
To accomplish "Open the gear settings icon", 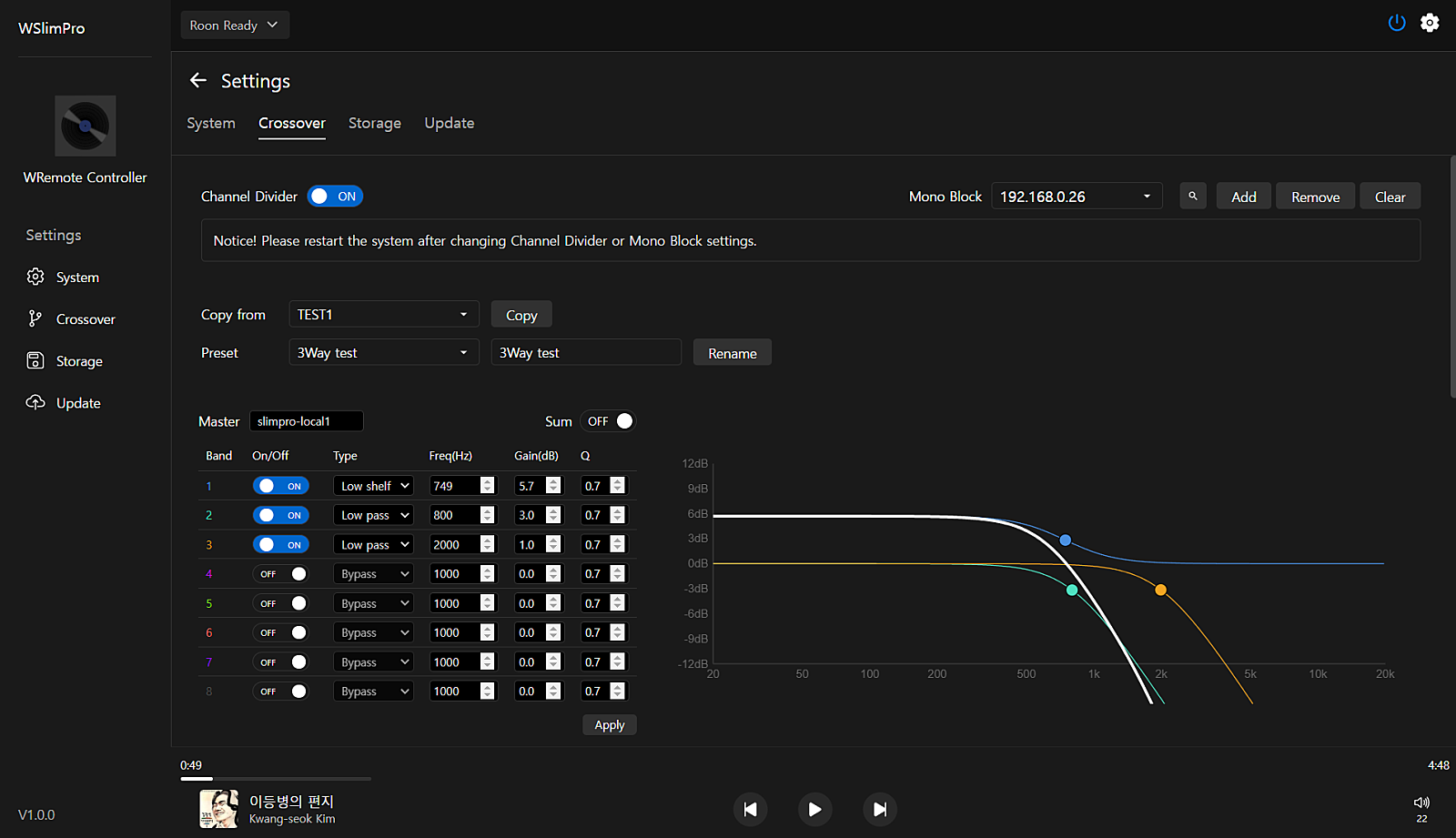I will [1430, 23].
